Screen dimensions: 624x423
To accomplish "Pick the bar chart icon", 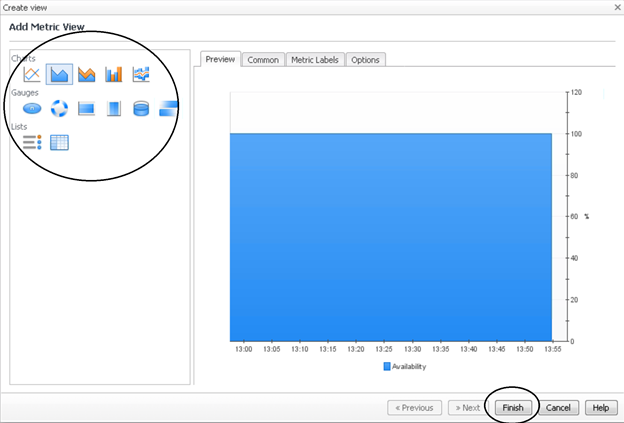I will tap(114, 74).
